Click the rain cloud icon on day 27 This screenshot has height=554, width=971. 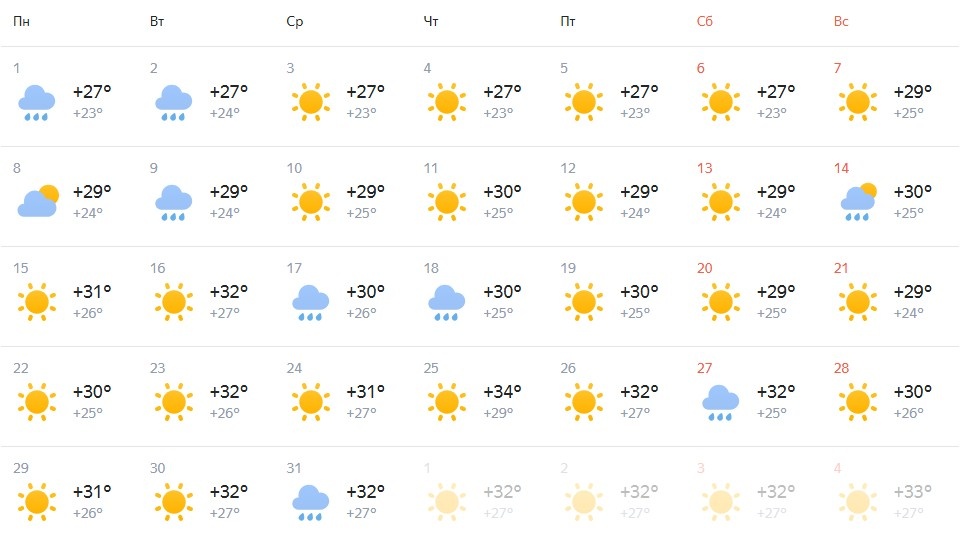tap(720, 403)
